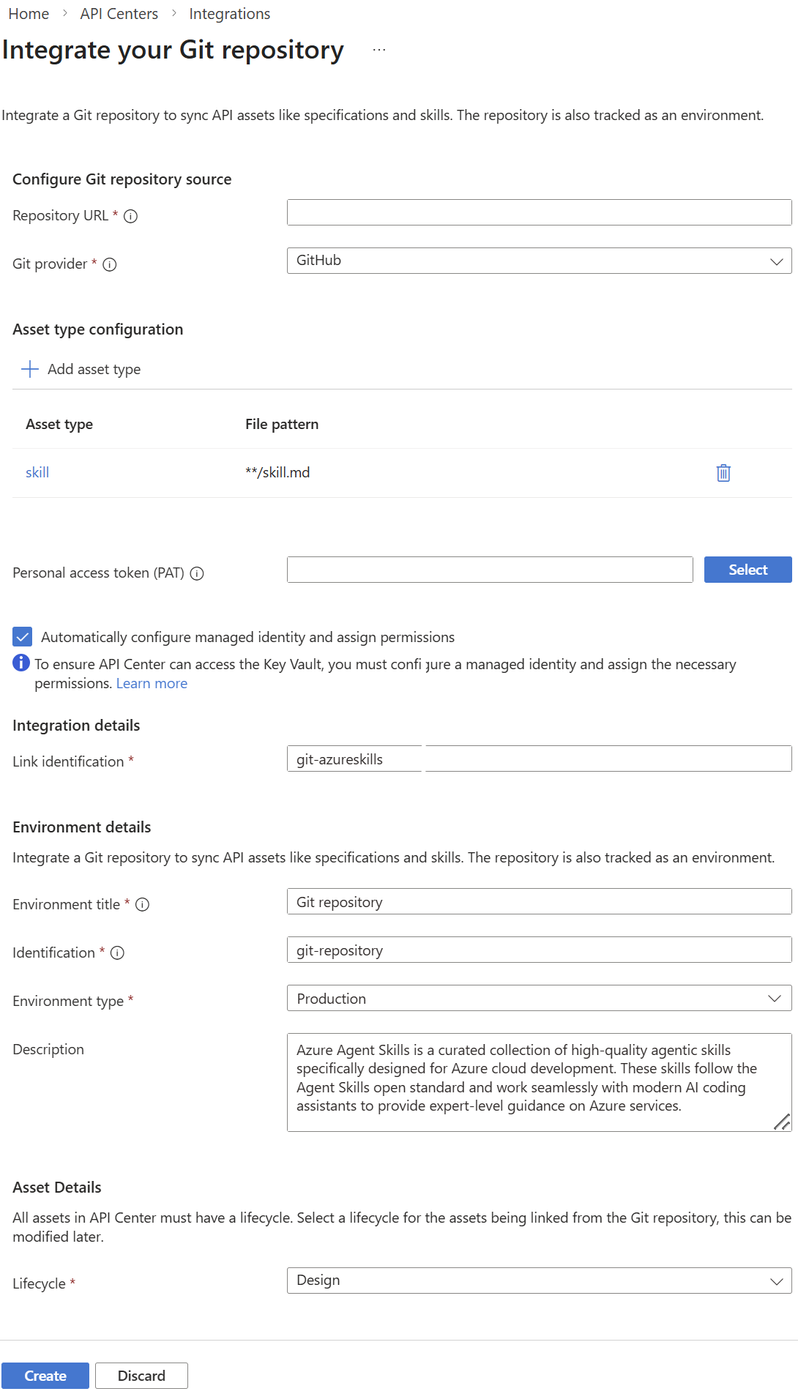The image size is (798, 1394).
Task: Delete the skill asset type row
Action: [723, 473]
